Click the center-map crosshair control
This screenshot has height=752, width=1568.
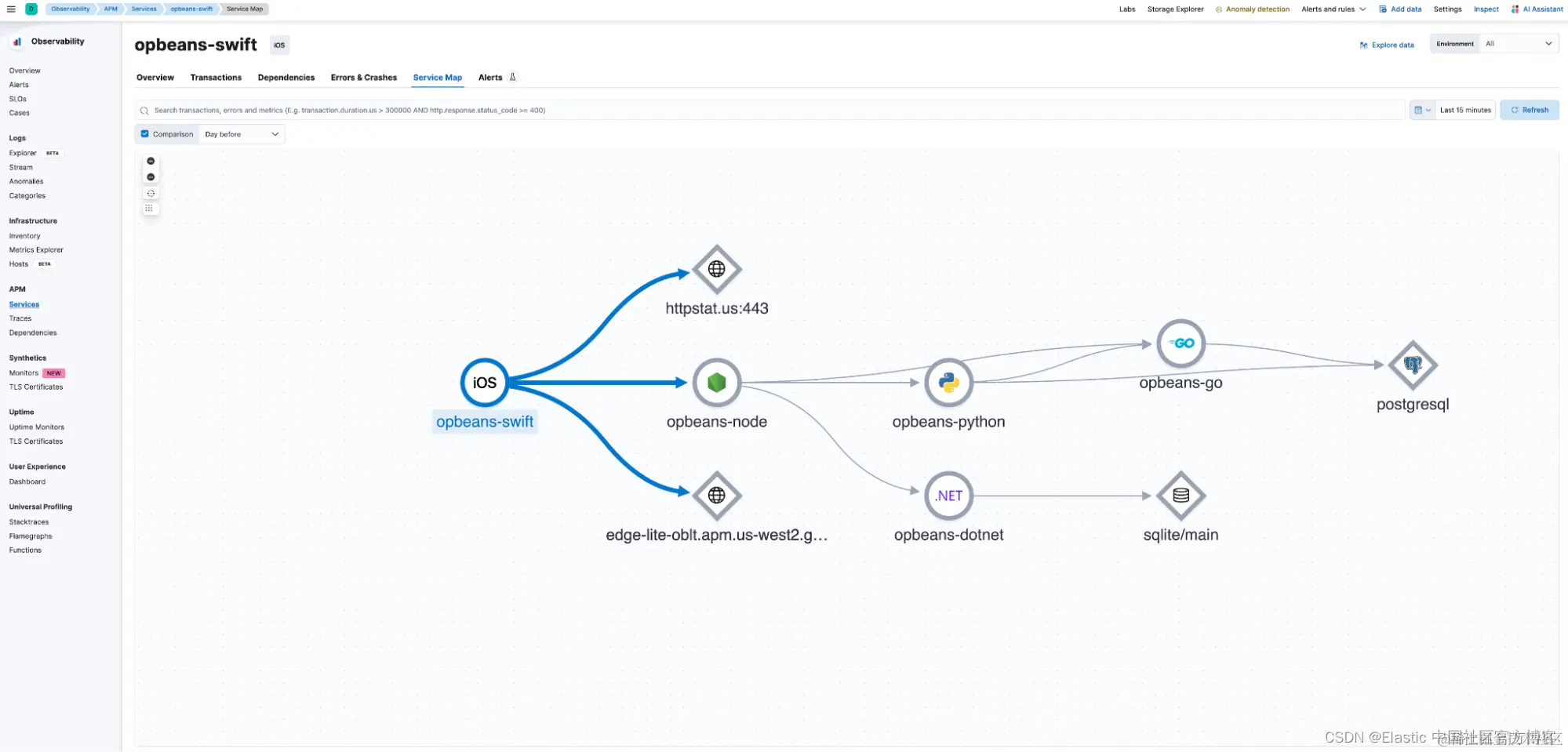151,193
